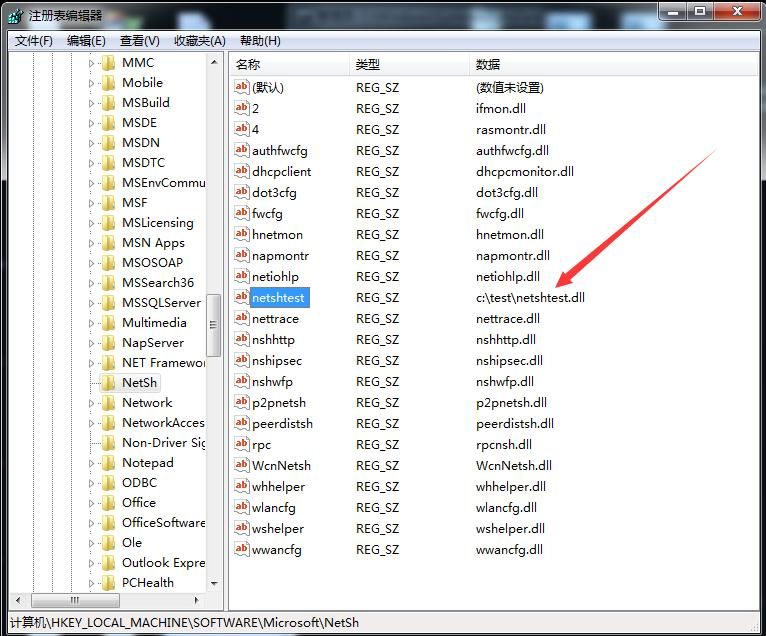Expand the Network tree node
This screenshot has height=636, width=766.
[x=91, y=403]
